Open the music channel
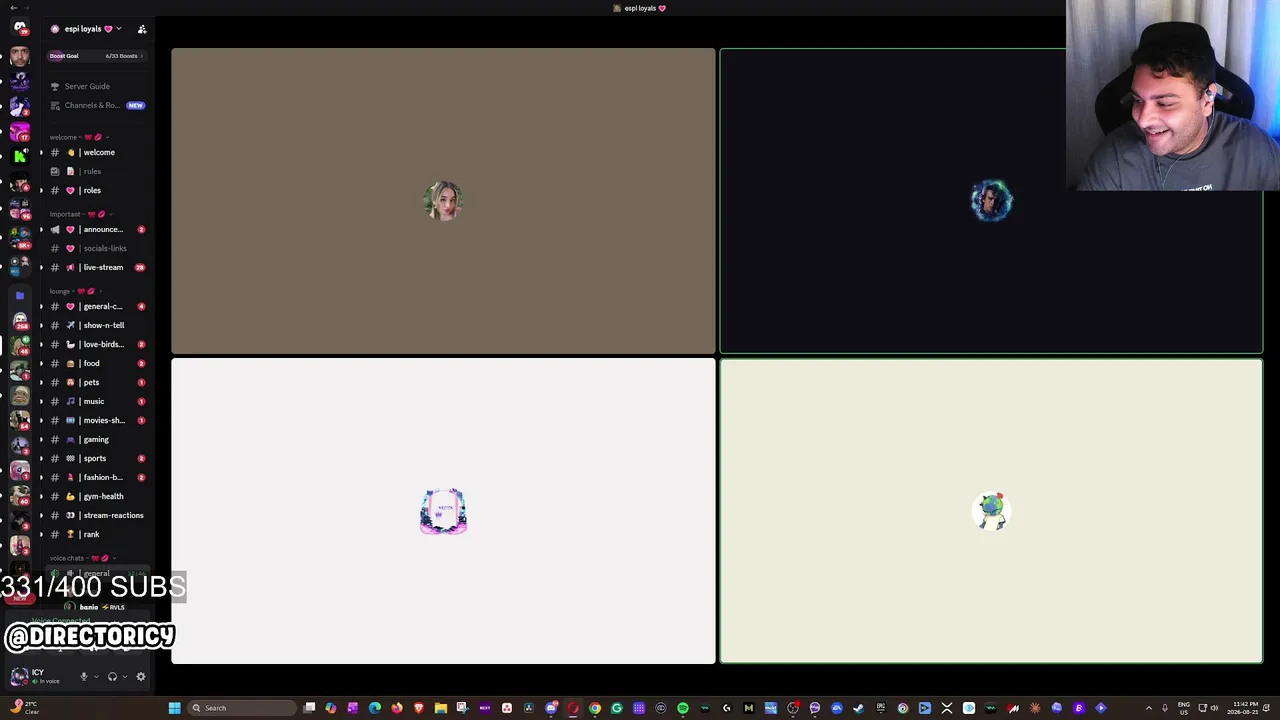 coord(96,401)
